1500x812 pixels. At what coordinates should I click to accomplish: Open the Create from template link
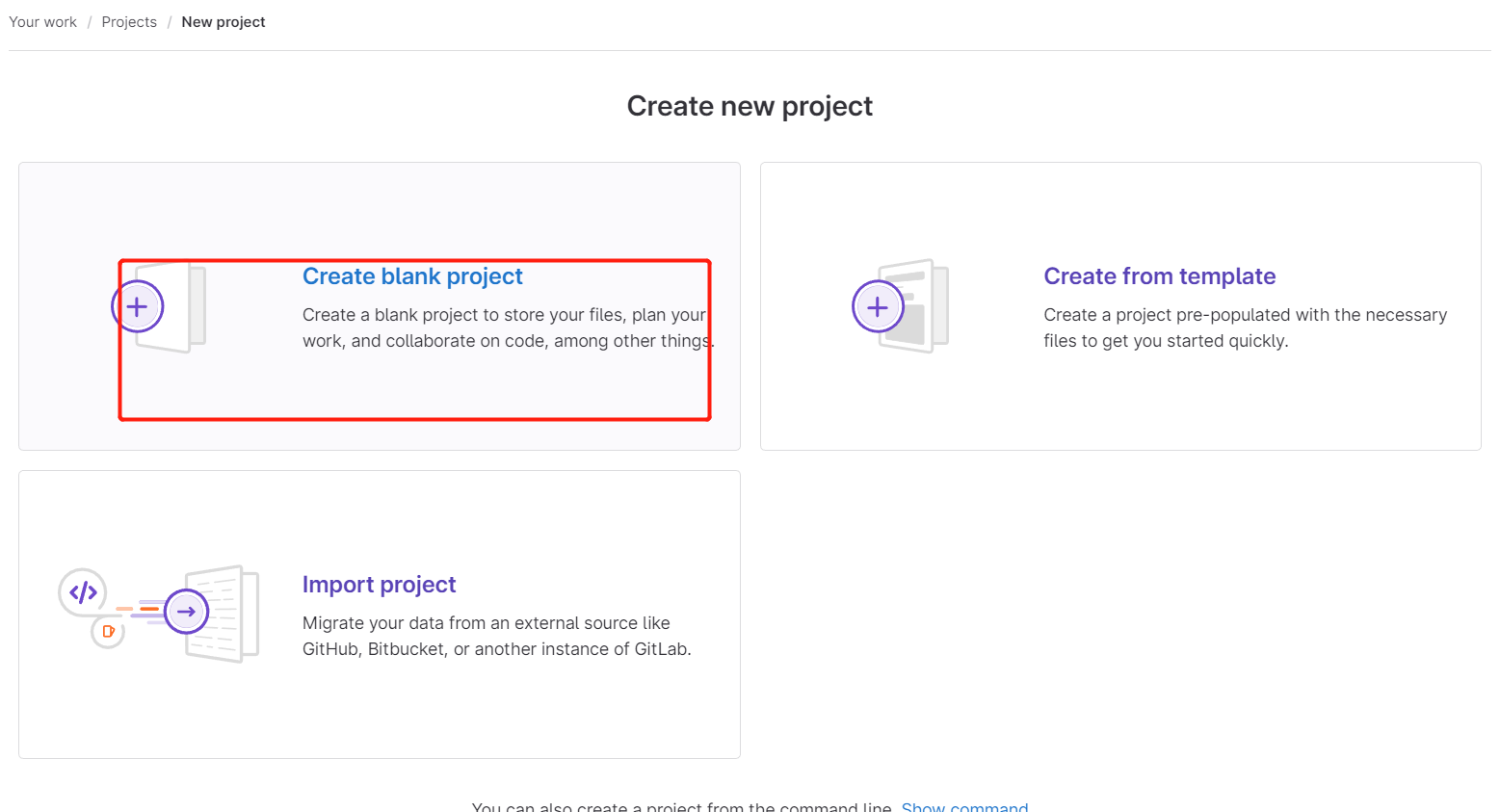click(1159, 275)
